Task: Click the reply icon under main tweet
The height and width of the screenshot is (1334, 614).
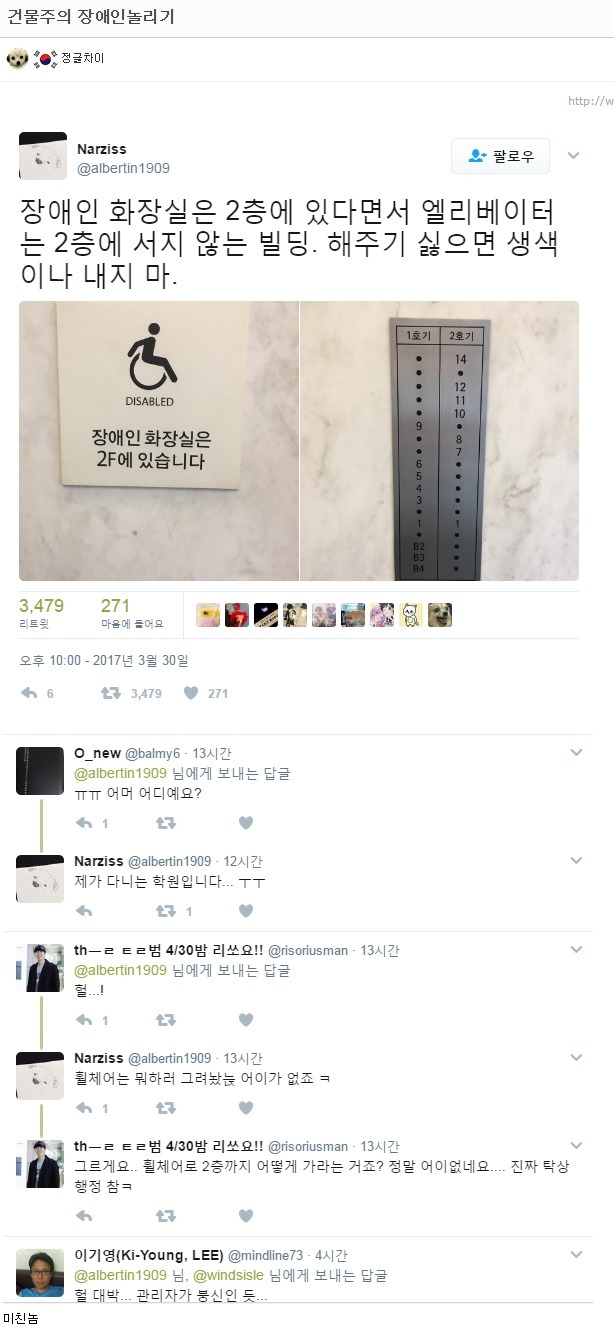Action: pos(29,693)
